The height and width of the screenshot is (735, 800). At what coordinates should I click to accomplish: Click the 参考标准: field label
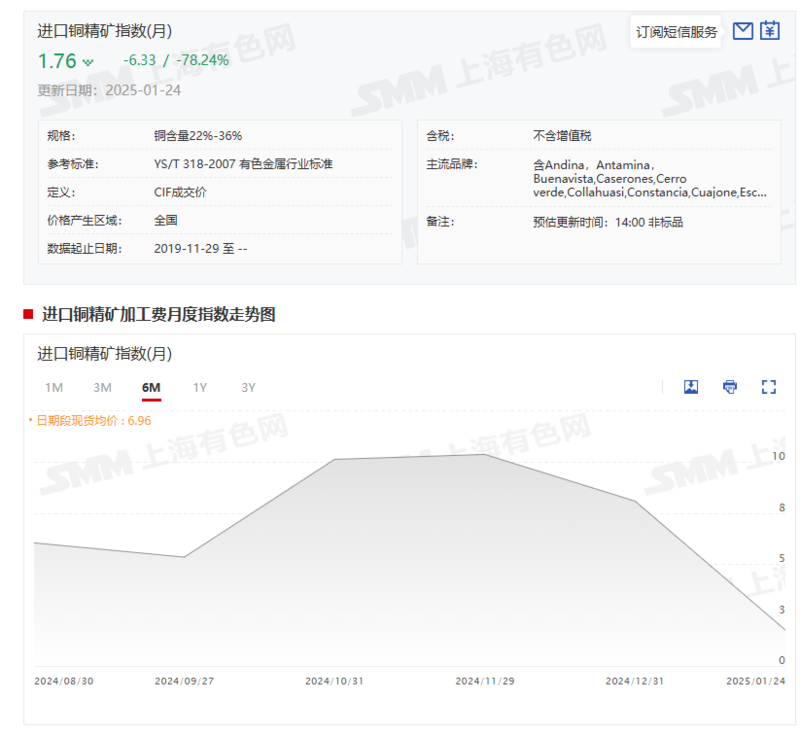pos(73,164)
